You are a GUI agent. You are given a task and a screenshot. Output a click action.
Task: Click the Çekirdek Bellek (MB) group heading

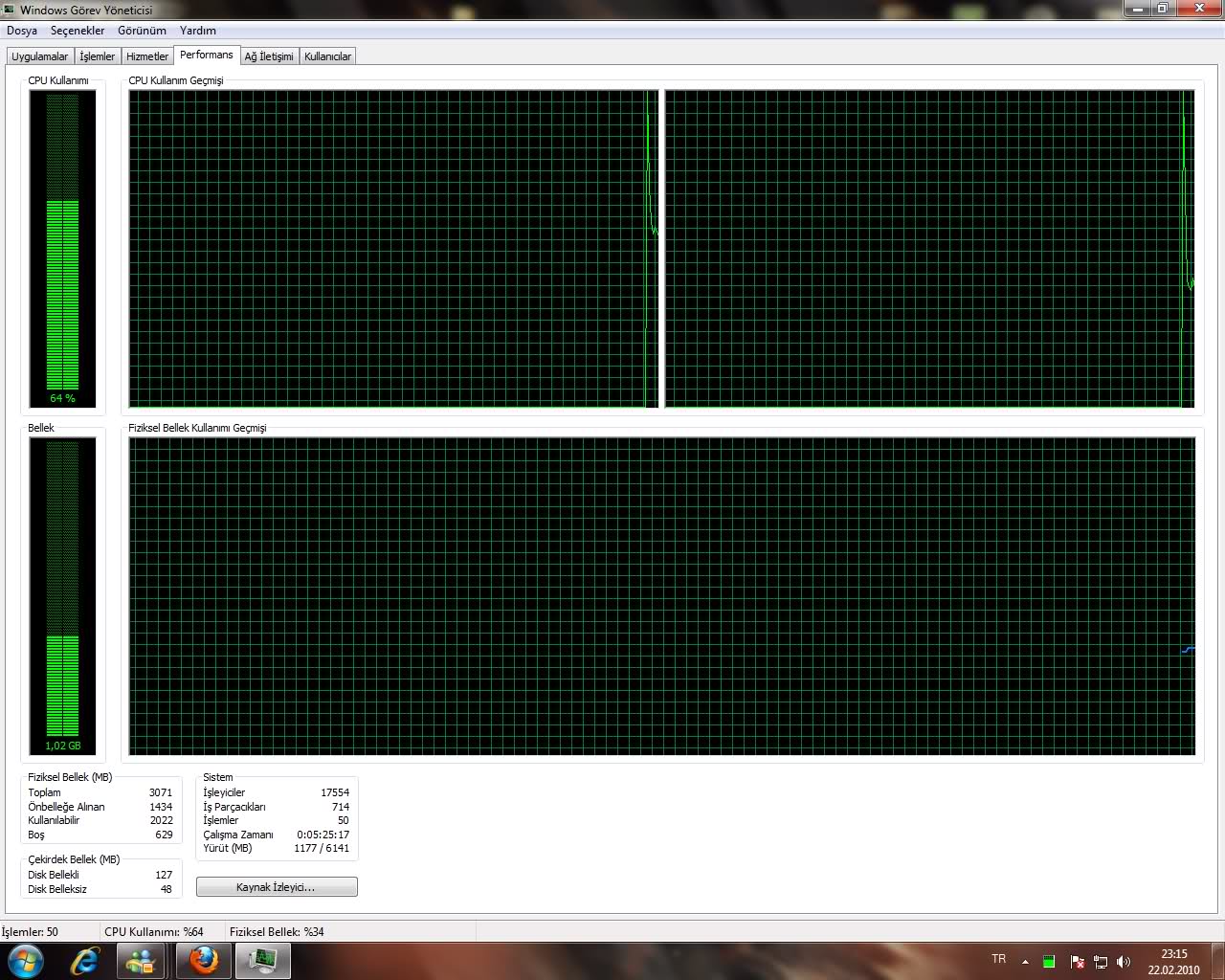click(74, 859)
